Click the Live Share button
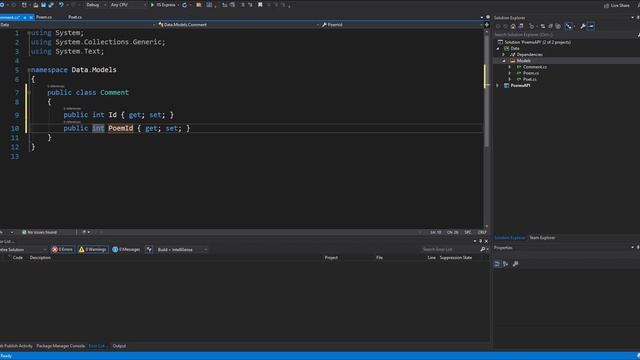The image size is (640, 360). pos(617,5)
